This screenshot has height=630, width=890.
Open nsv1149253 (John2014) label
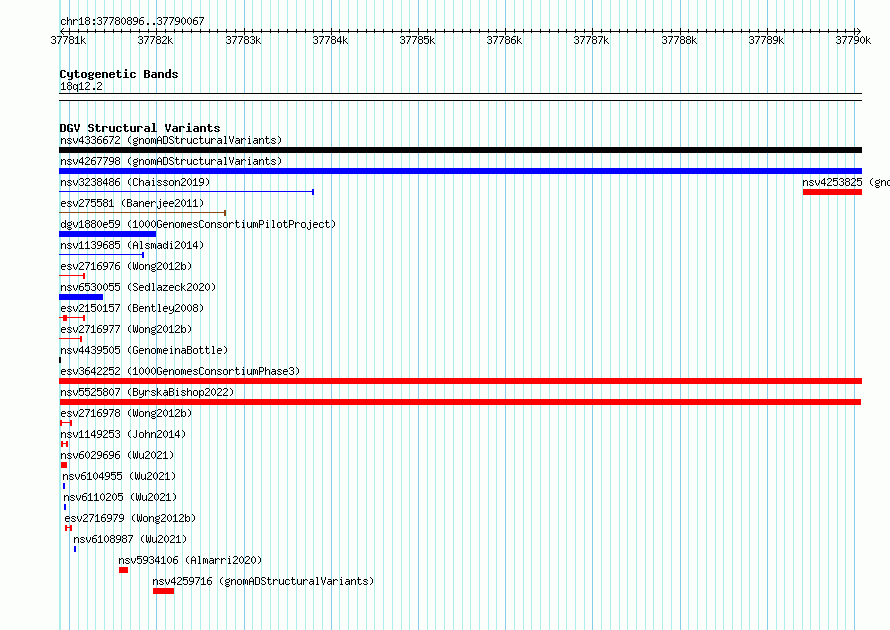point(123,434)
